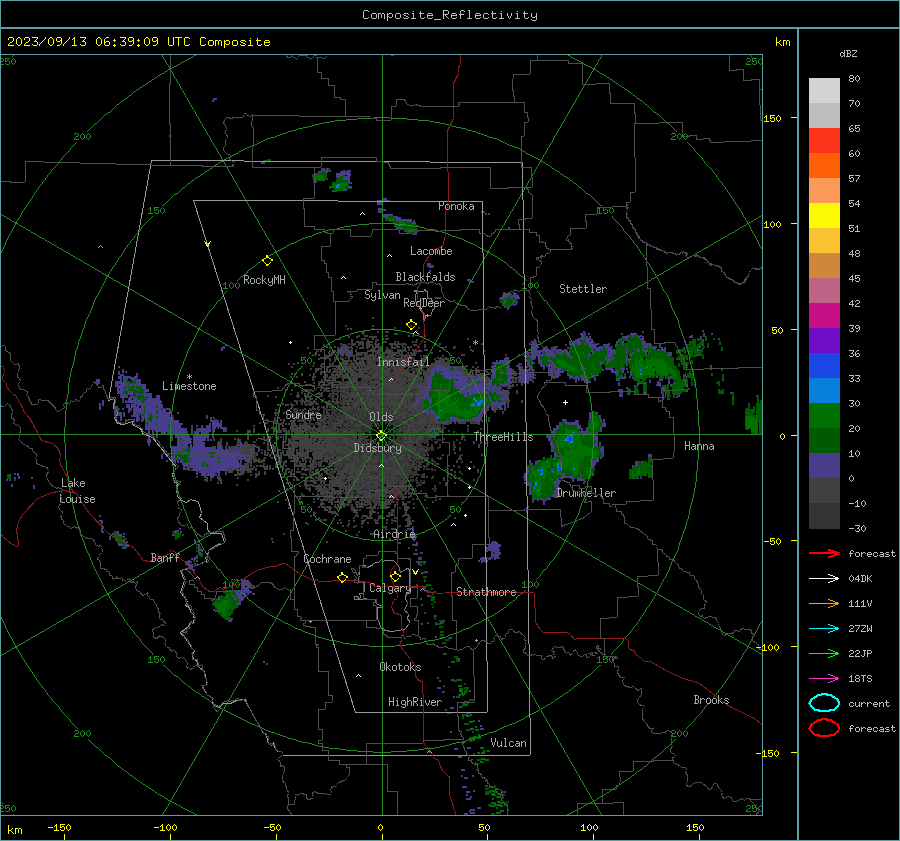Click the yellow arrow marker northeast of Calgary
This screenshot has width=900, height=841.
416,572
